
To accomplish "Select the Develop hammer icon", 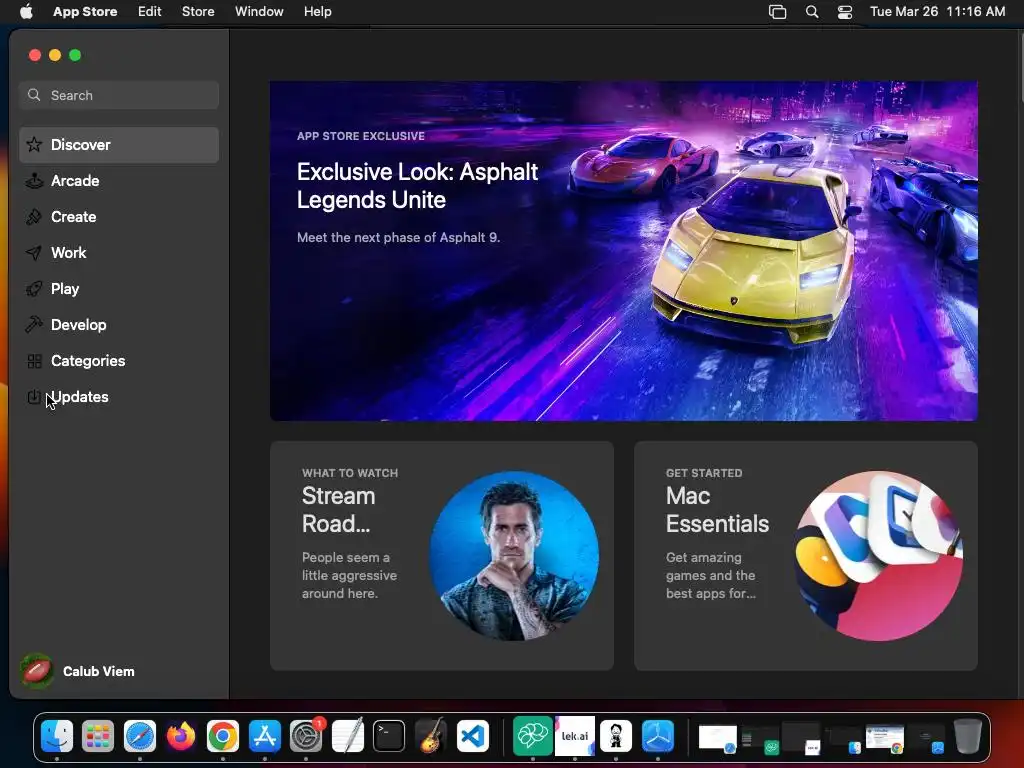I will [34, 325].
